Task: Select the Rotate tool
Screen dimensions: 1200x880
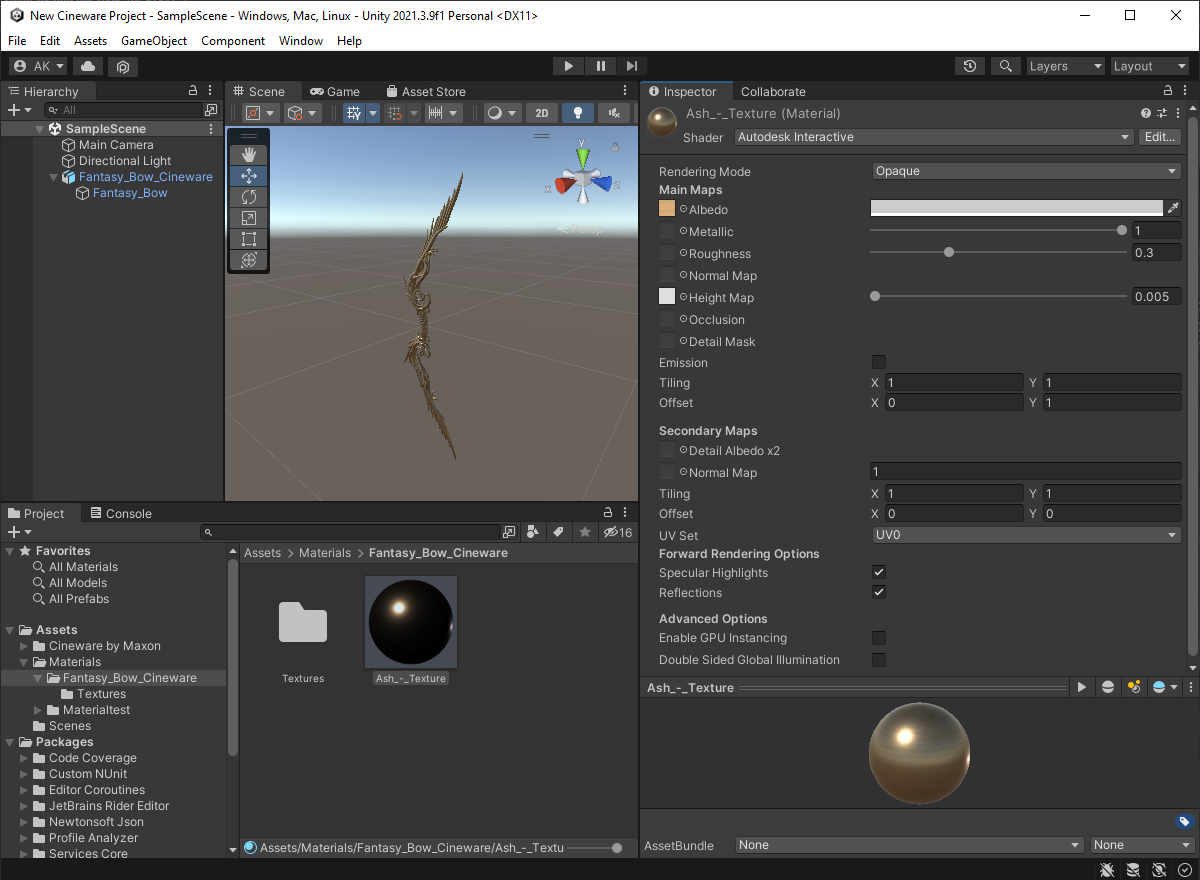Action: (x=249, y=197)
